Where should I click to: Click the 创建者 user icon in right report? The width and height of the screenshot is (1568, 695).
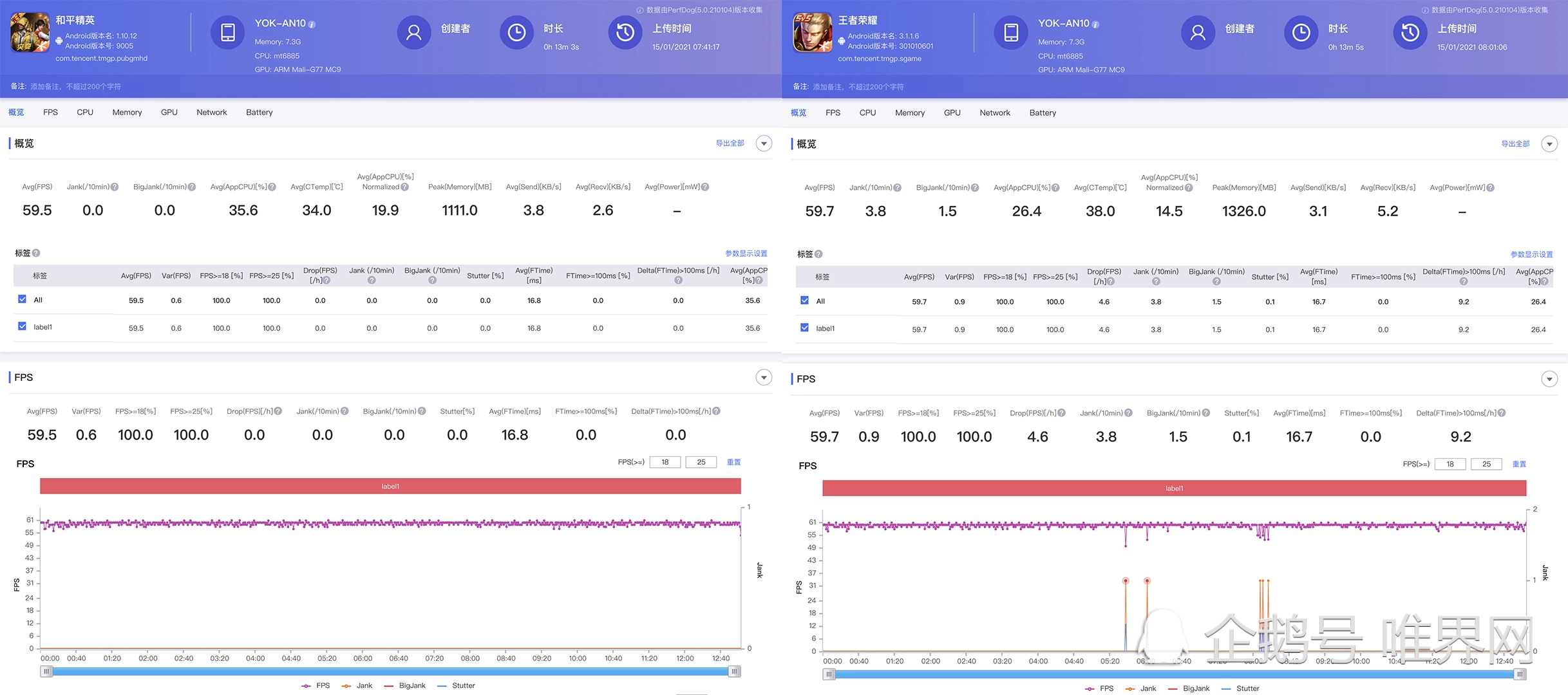point(1198,33)
